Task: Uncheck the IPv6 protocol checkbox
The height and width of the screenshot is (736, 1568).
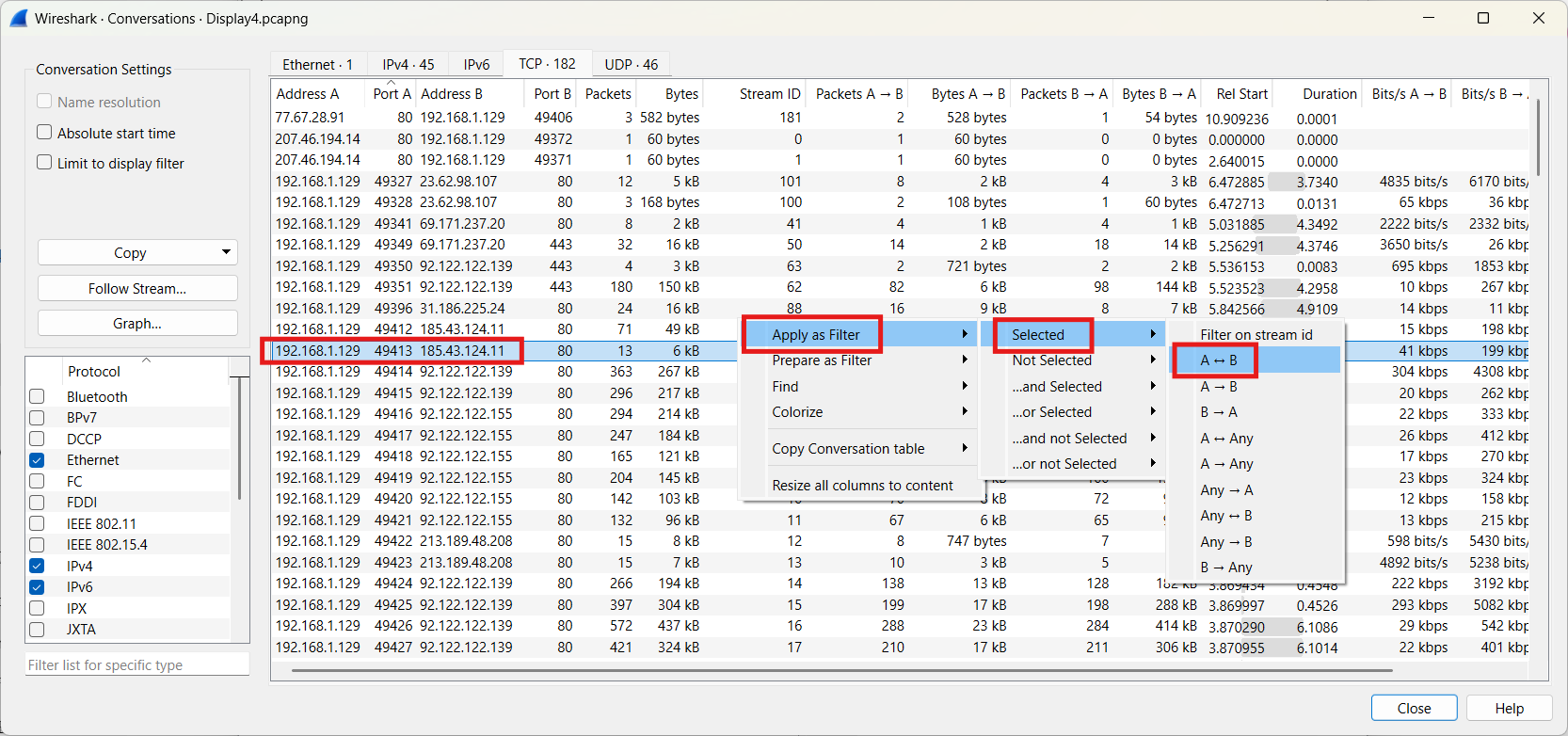Action: tap(37, 586)
